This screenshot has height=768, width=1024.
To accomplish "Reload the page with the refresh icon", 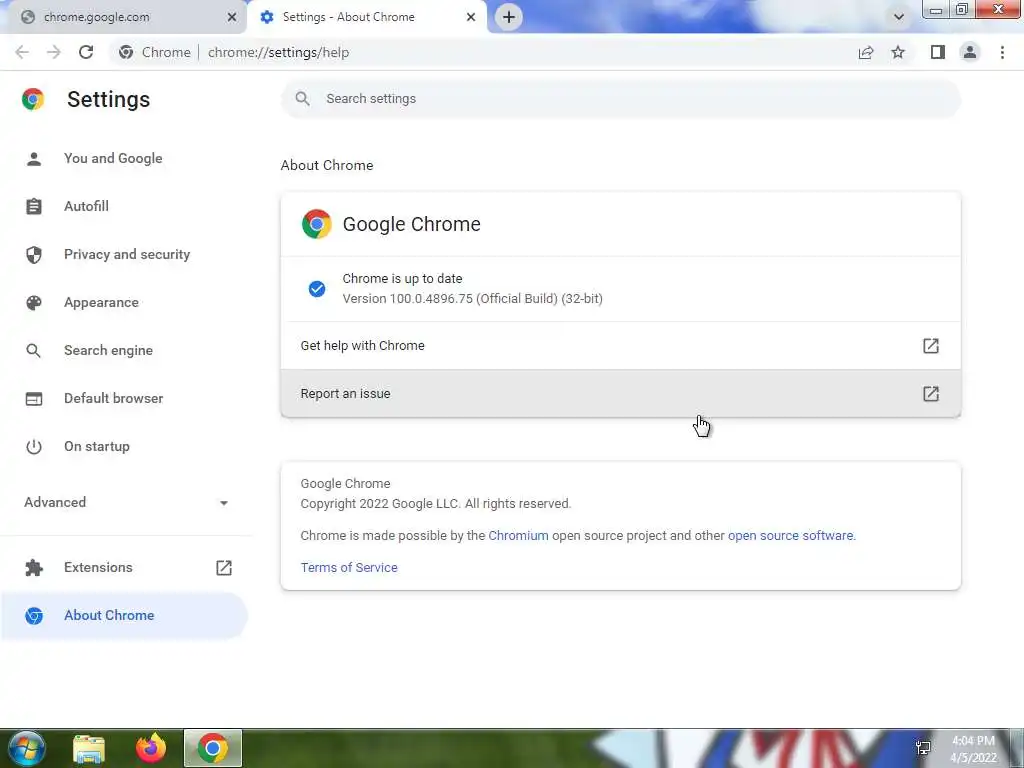I will click(86, 52).
